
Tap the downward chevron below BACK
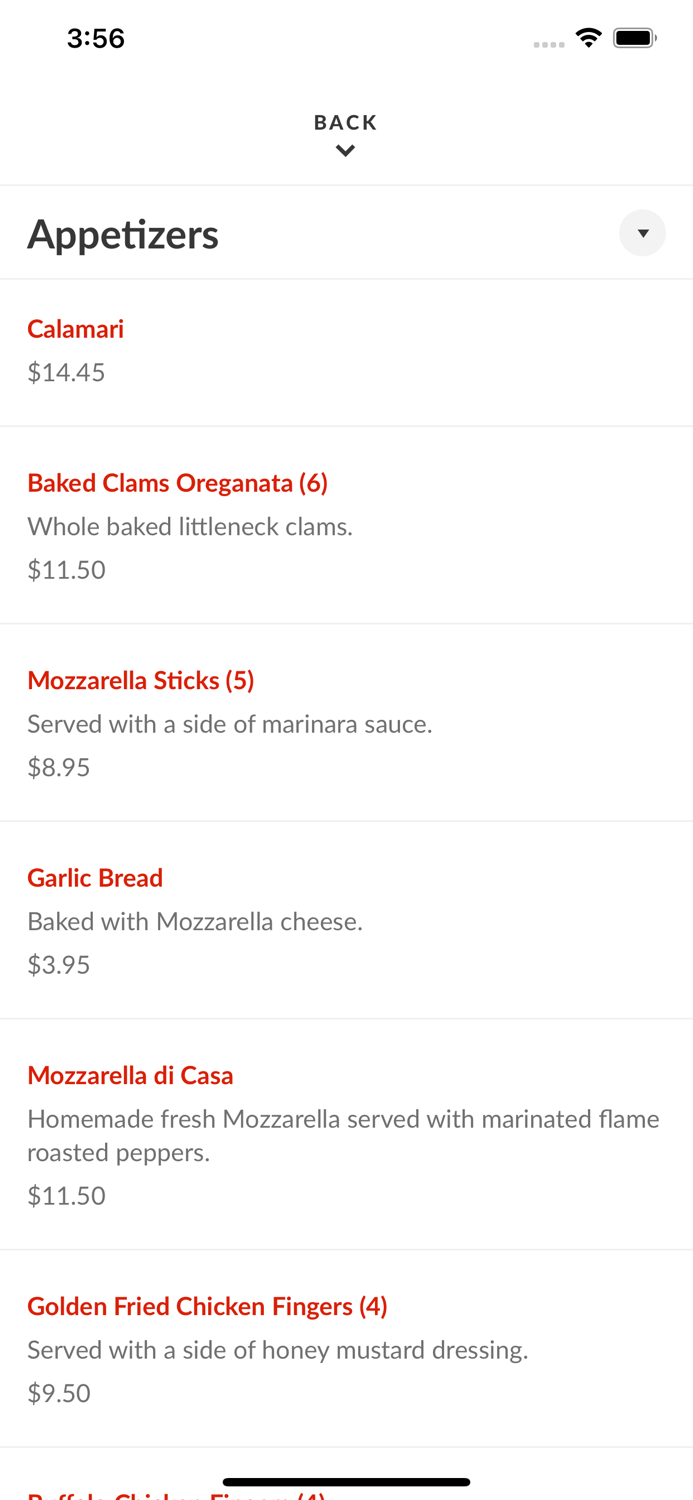coord(345,149)
